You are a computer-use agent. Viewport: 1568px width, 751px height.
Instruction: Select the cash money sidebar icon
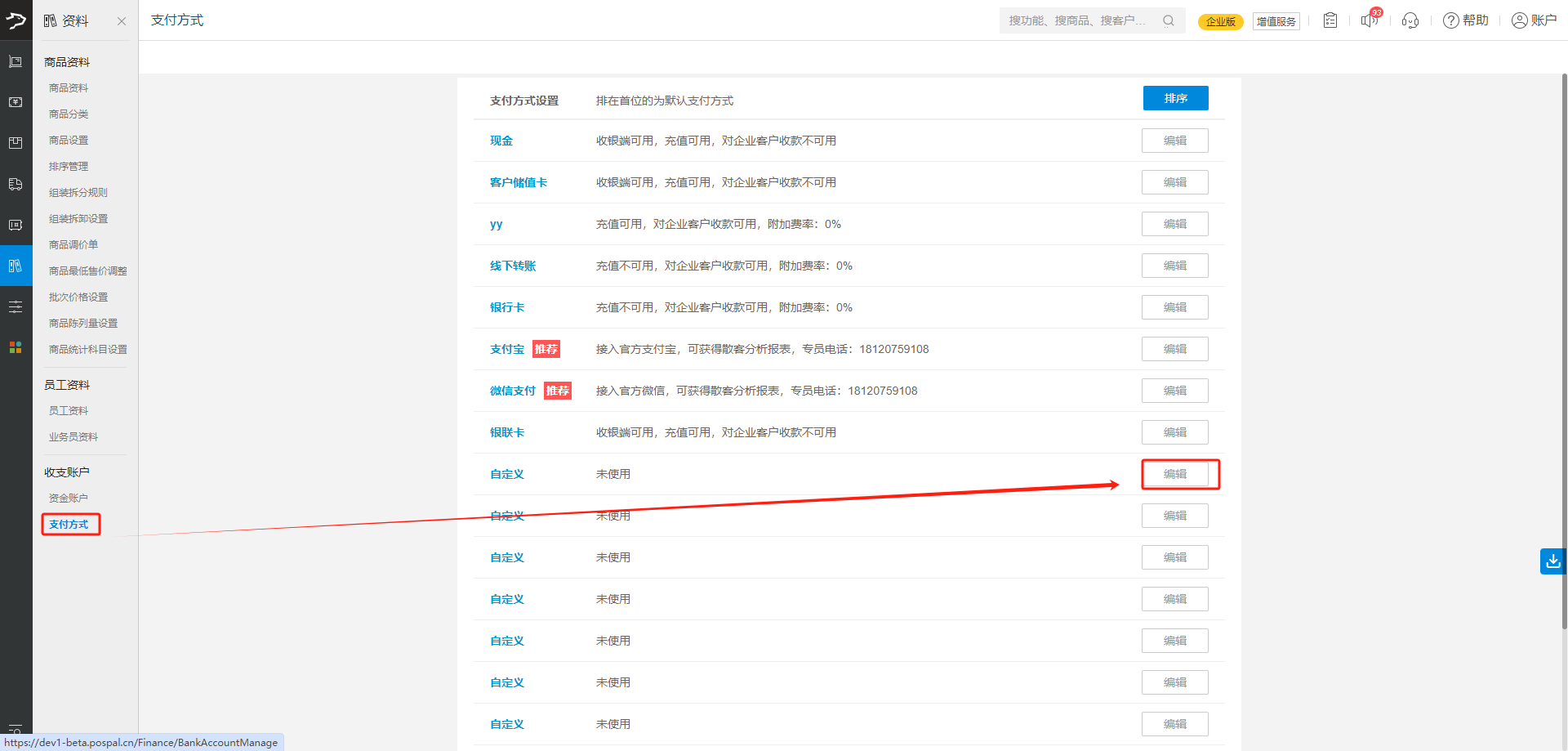(16, 102)
